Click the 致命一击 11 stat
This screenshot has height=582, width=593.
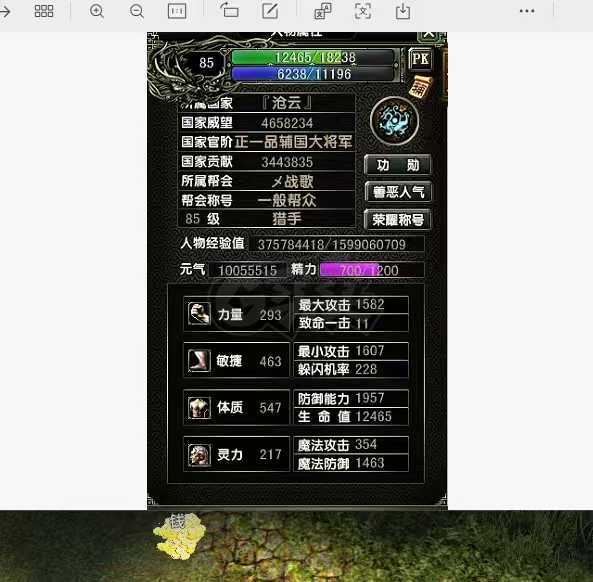pyautogui.click(x=351, y=323)
